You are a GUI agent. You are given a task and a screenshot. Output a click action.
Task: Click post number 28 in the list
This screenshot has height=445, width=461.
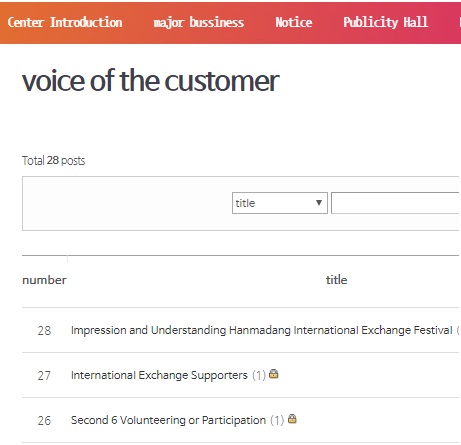44,331
